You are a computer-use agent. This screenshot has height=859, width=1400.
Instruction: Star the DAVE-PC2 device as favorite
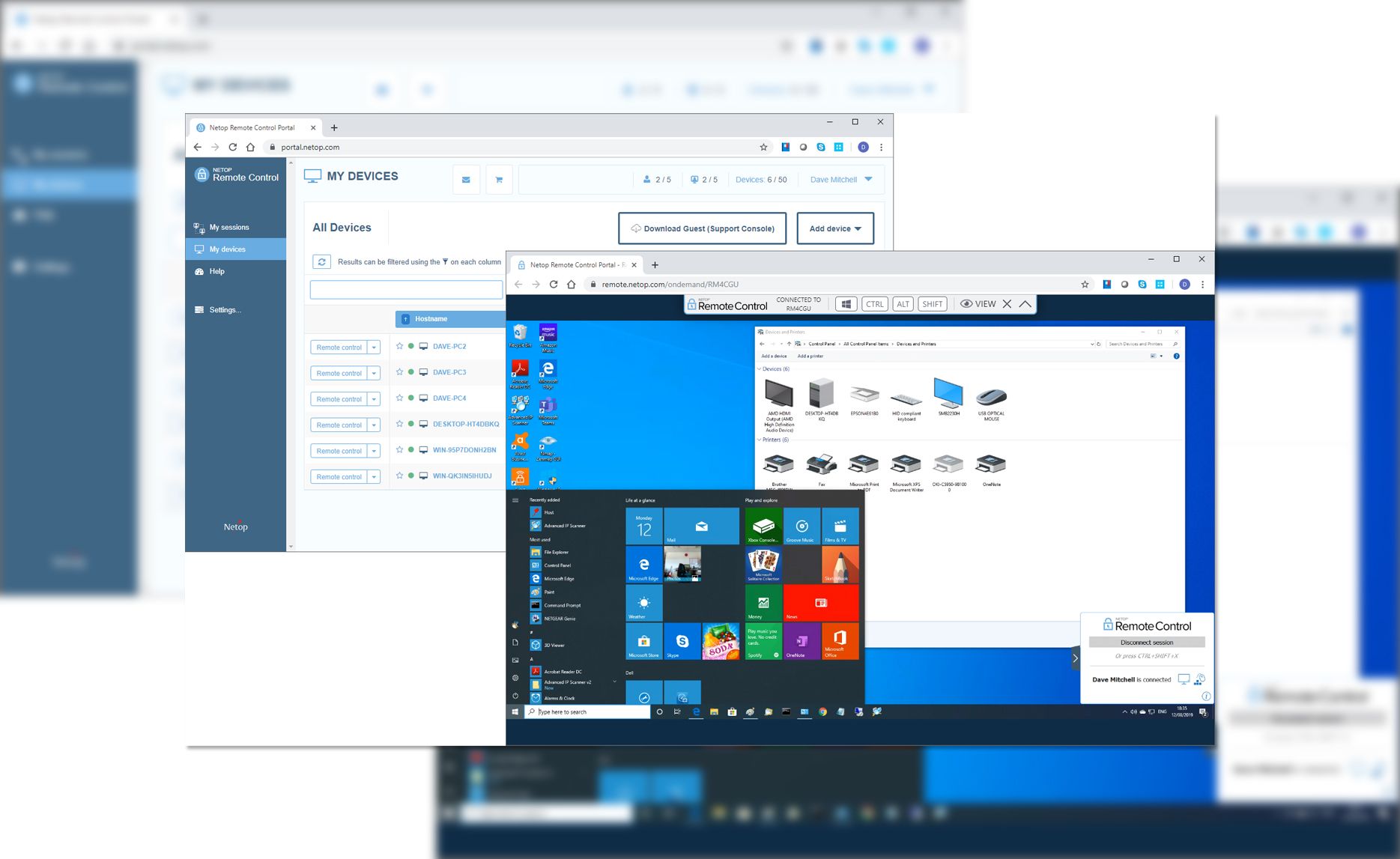click(x=399, y=346)
